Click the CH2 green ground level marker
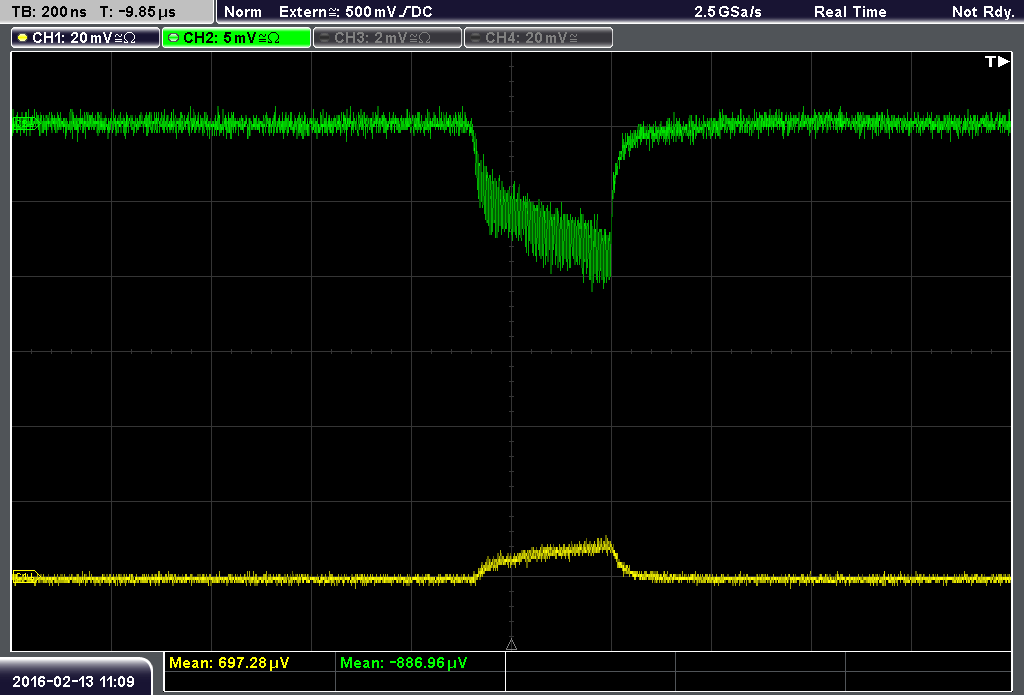1024x695 pixels. (25, 123)
